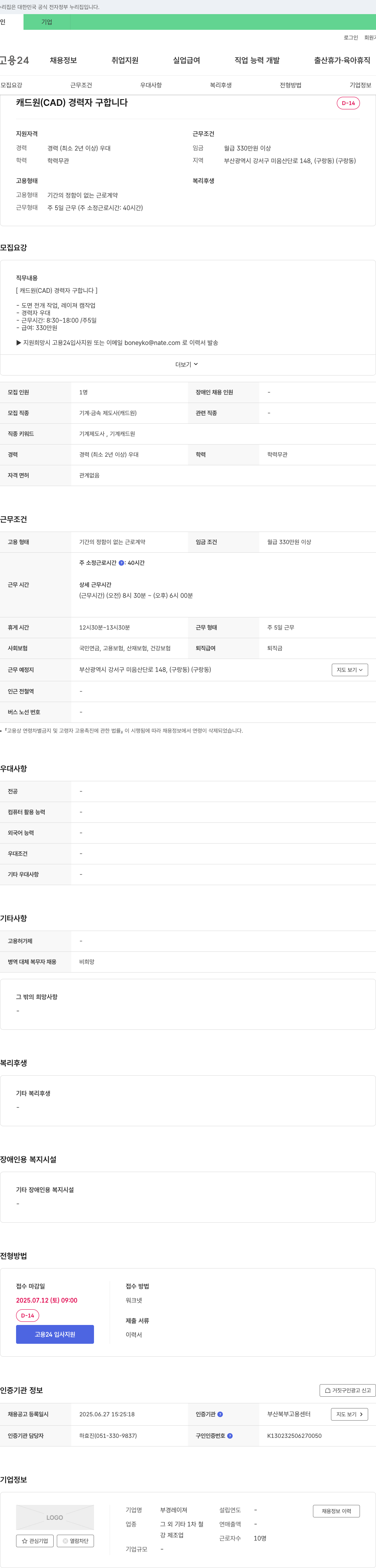
Task: Click the 담당자 text 하효진(051-330-9837)
Action: pos(108,1435)
